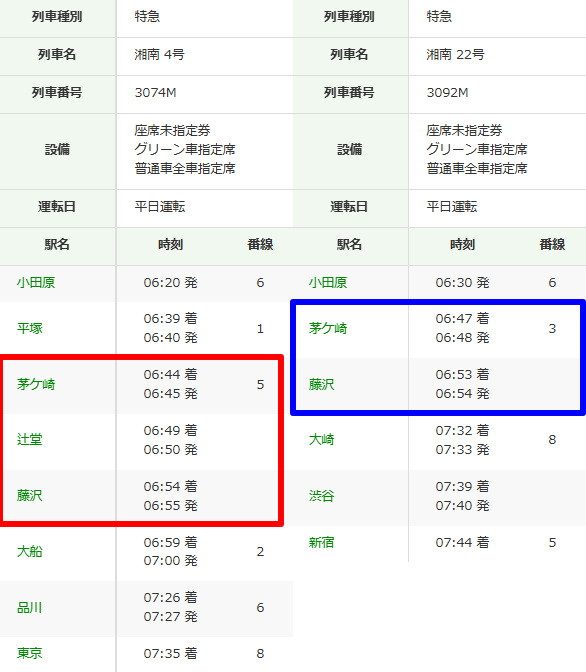Open 渋谷 station link
Viewport: 586px width, 672px height.
click(322, 495)
